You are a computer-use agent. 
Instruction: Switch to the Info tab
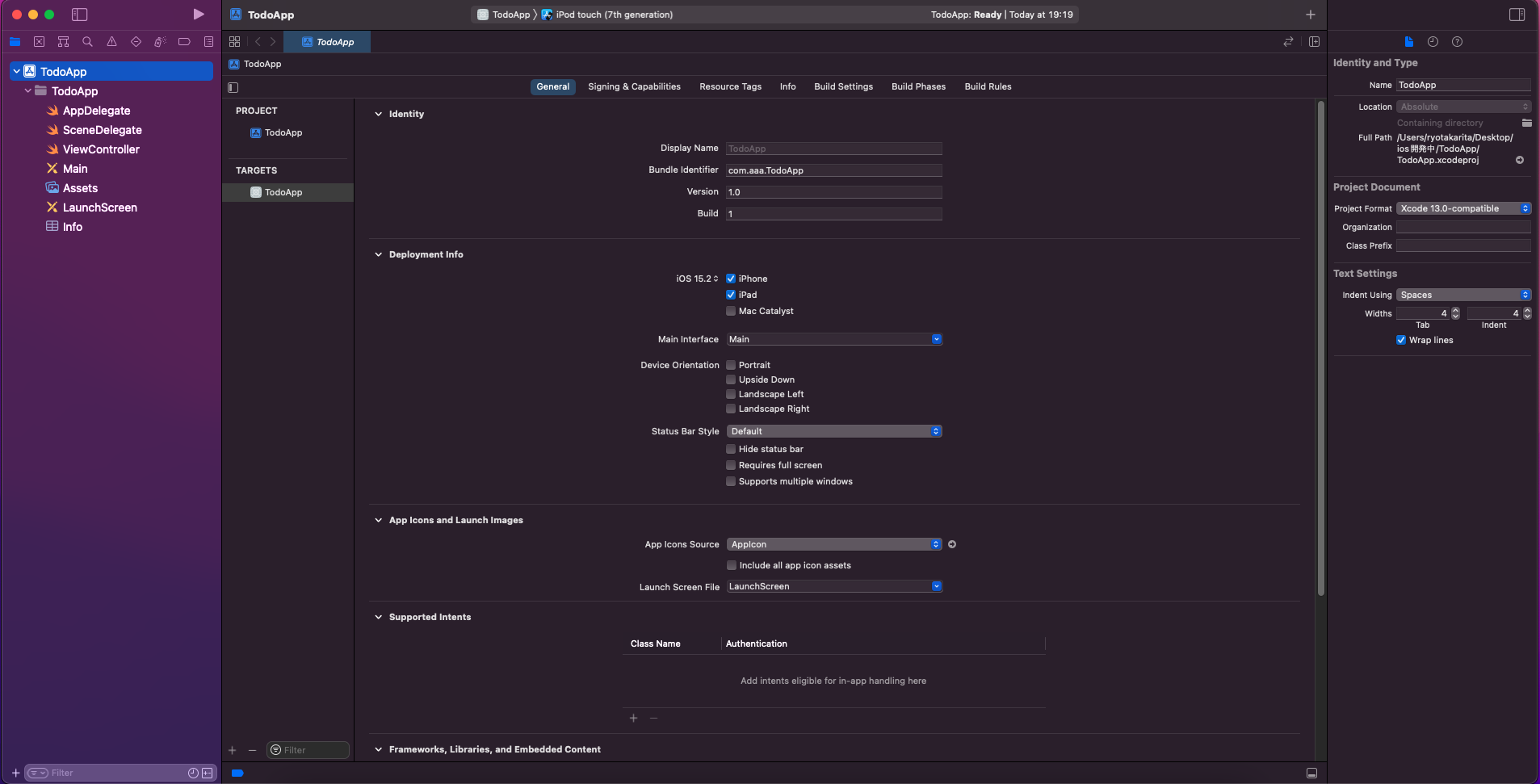click(787, 86)
